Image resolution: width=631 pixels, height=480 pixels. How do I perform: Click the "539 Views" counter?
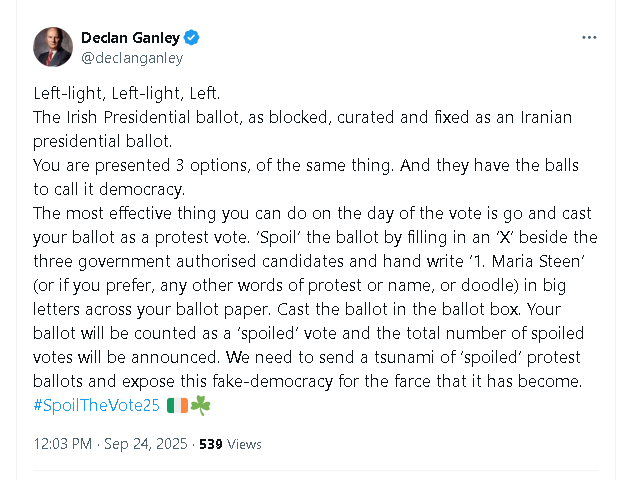pos(230,444)
